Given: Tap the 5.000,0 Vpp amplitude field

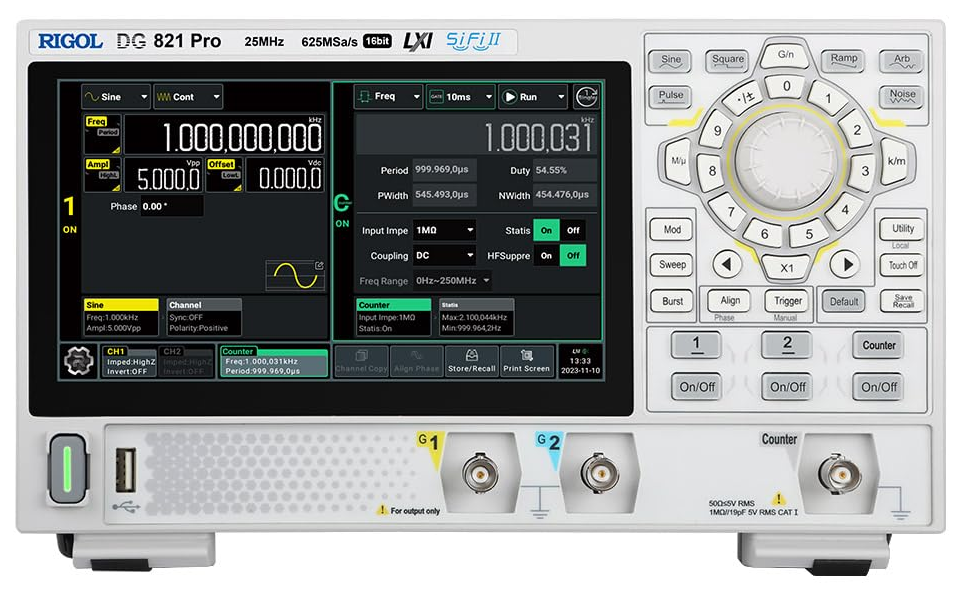Looking at the screenshot, I should point(163,175).
